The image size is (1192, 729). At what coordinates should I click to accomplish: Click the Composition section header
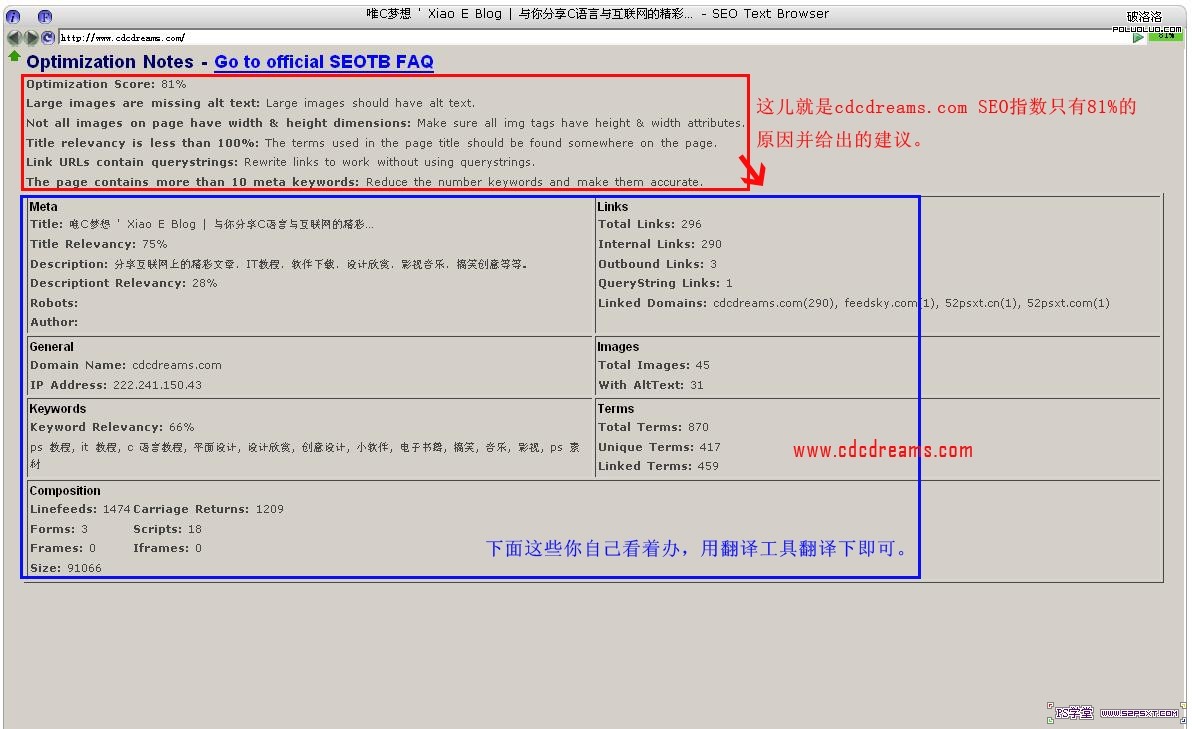click(x=65, y=491)
